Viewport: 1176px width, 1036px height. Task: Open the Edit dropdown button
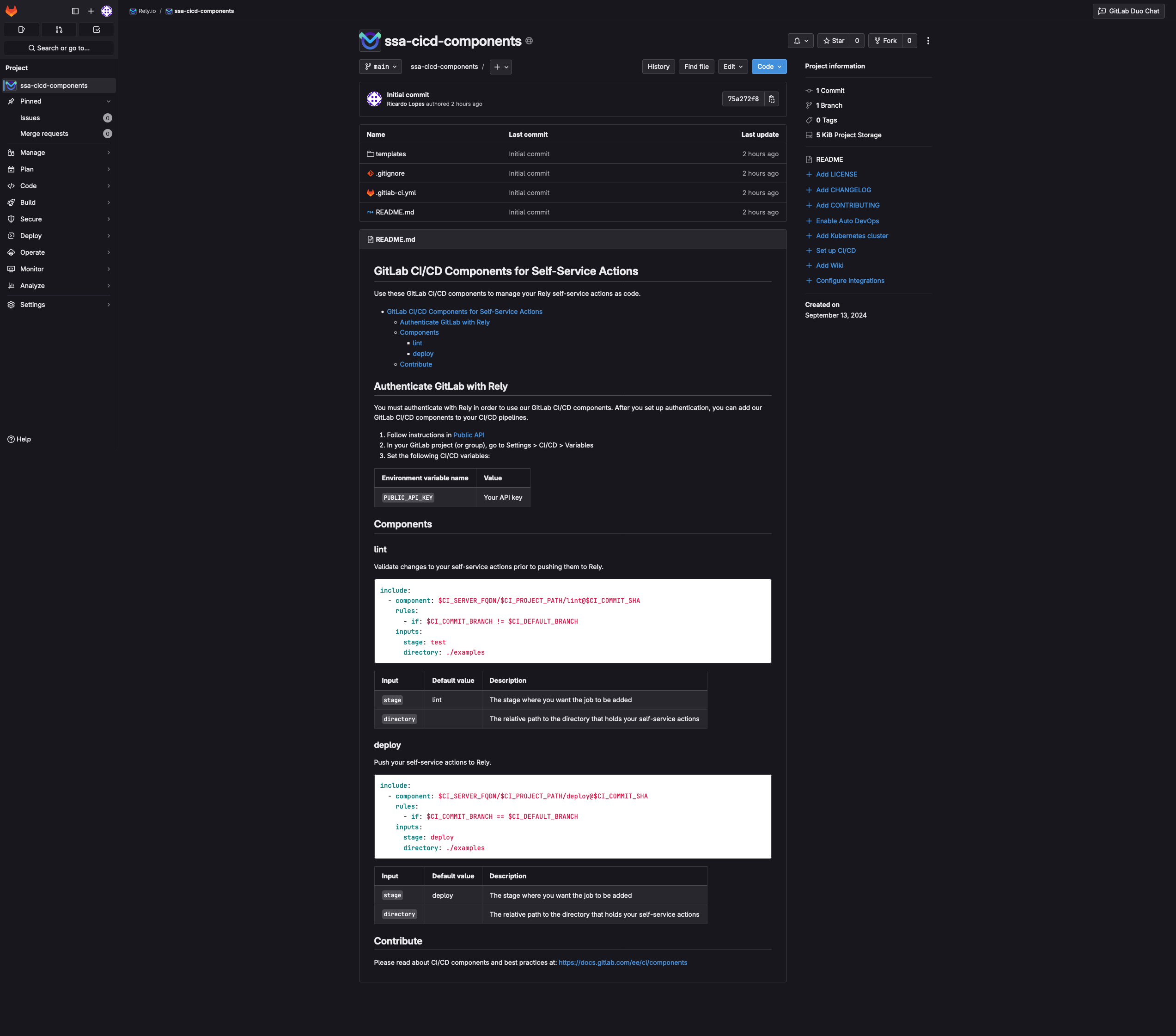point(732,67)
